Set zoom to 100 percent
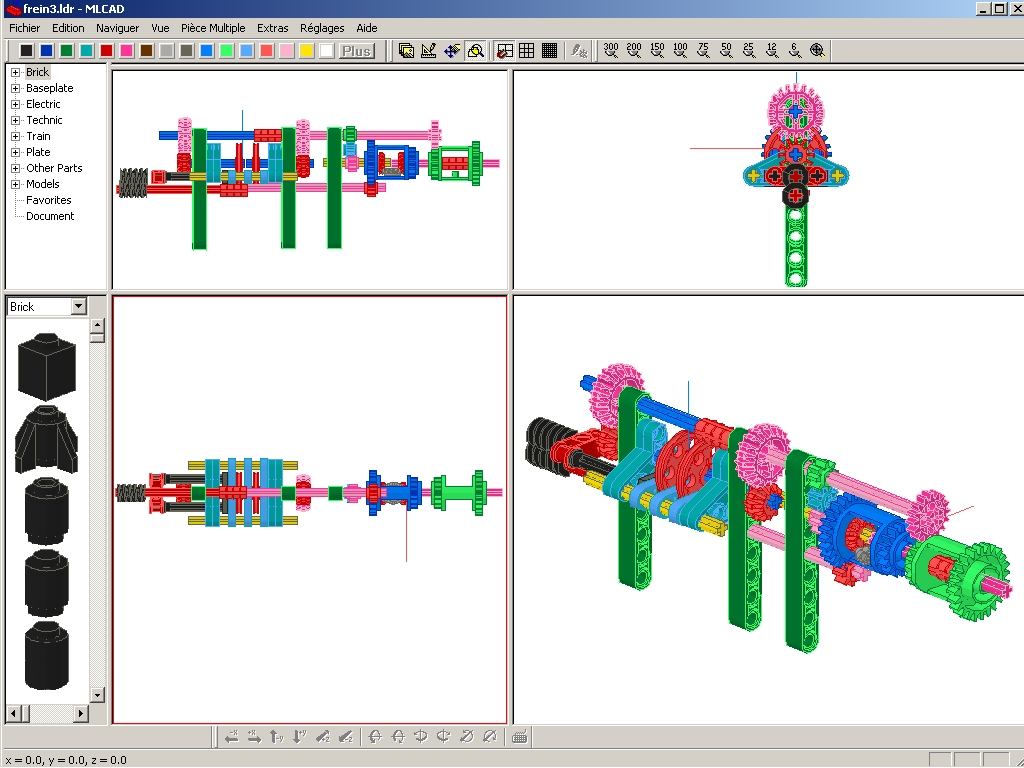This screenshot has height=768, width=1024. click(x=680, y=50)
